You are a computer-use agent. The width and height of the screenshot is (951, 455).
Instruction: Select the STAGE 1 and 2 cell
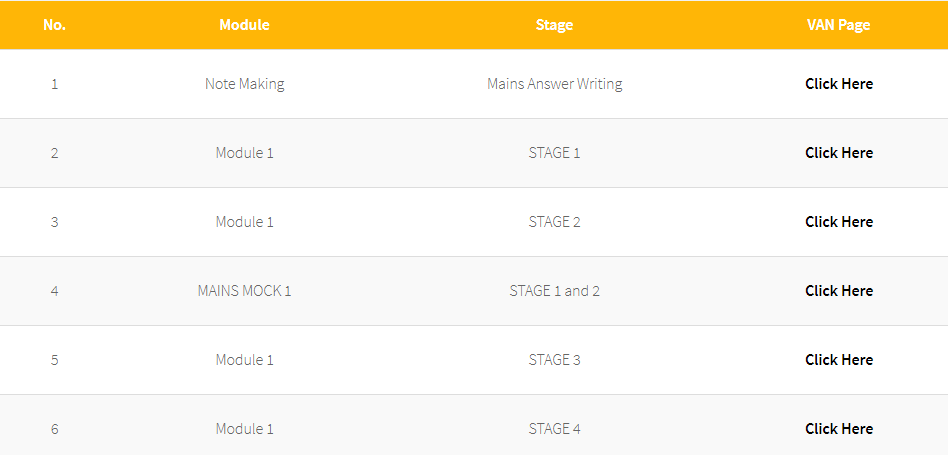(554, 291)
